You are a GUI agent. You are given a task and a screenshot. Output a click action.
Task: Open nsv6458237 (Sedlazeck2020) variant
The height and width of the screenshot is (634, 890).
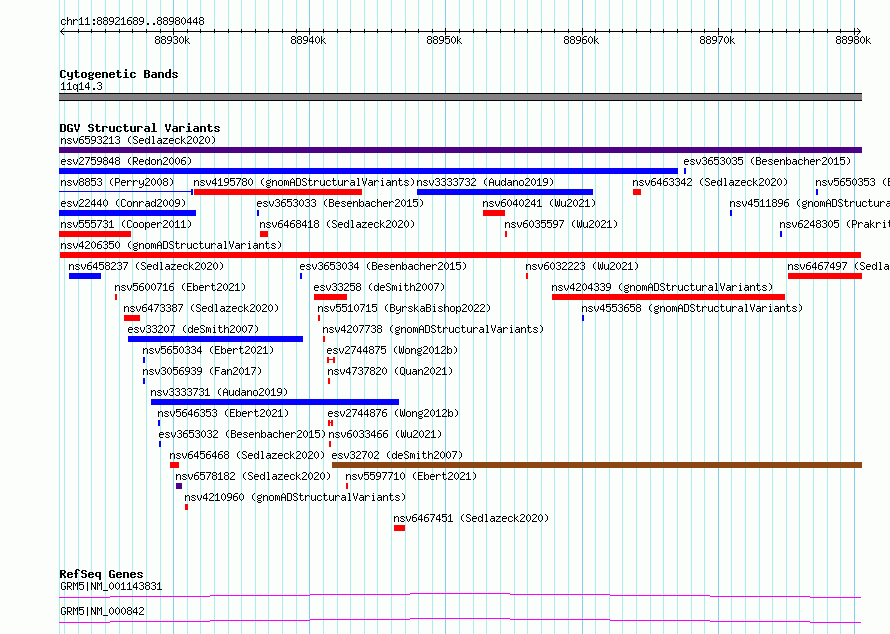[x=146, y=266]
